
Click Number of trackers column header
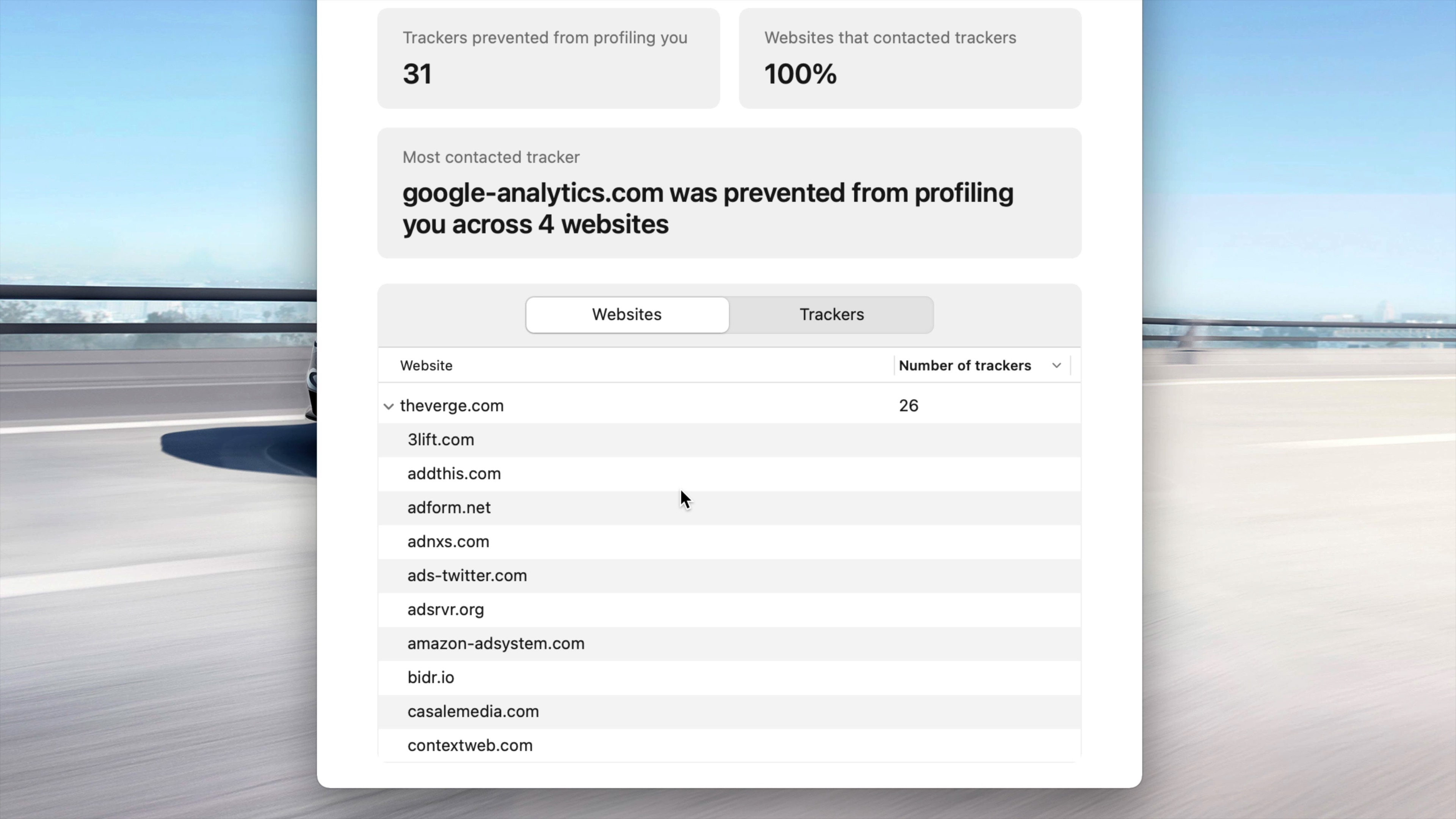(x=964, y=366)
